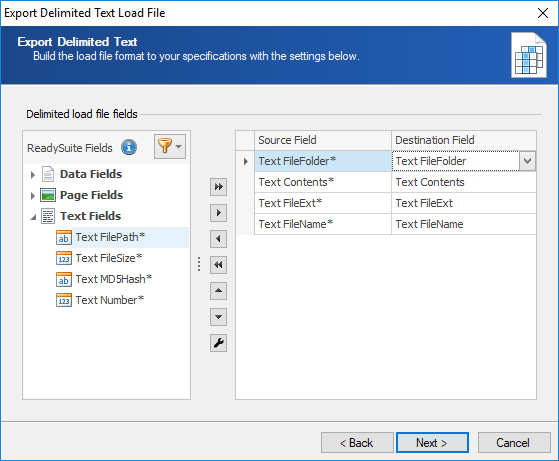Select the Text Contents* source row

(x=323, y=182)
